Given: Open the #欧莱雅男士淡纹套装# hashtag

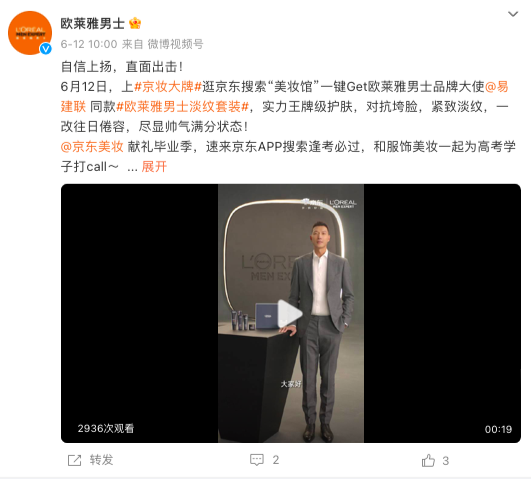Looking at the screenshot, I should coord(183,107).
